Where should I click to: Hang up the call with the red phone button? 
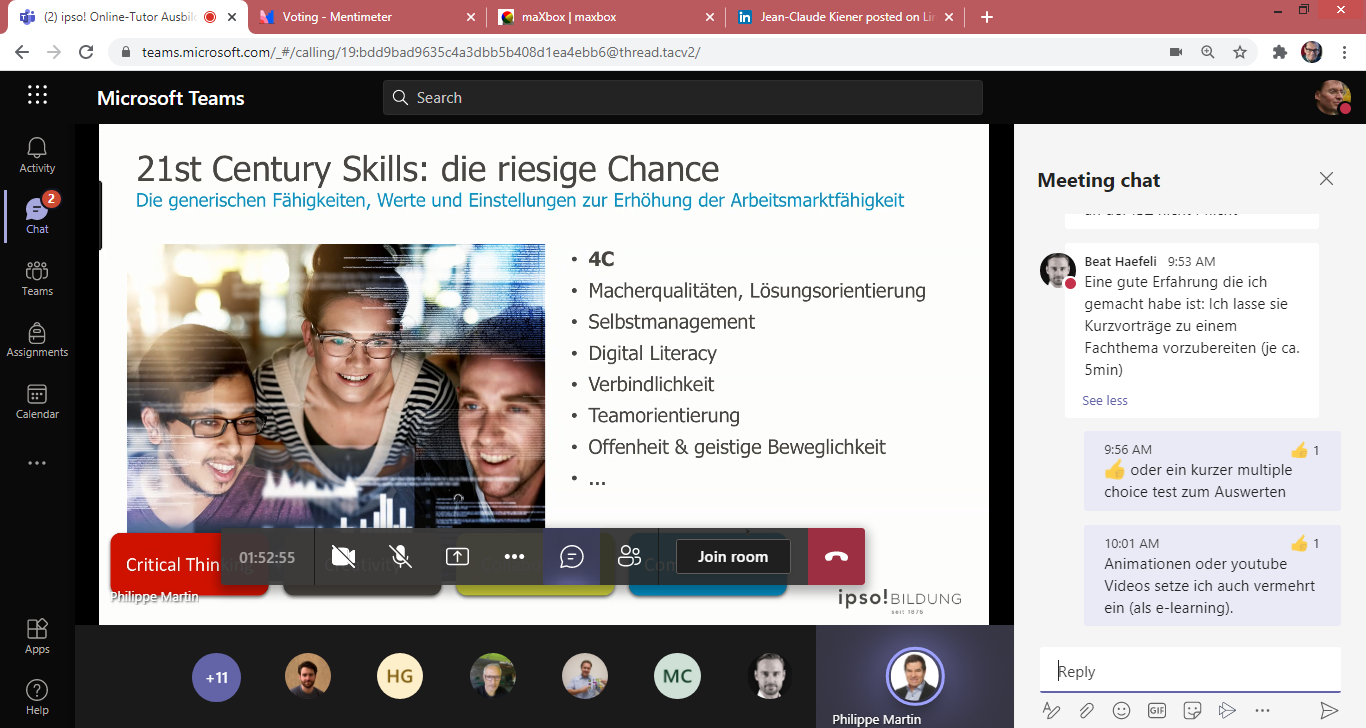[x=836, y=557]
